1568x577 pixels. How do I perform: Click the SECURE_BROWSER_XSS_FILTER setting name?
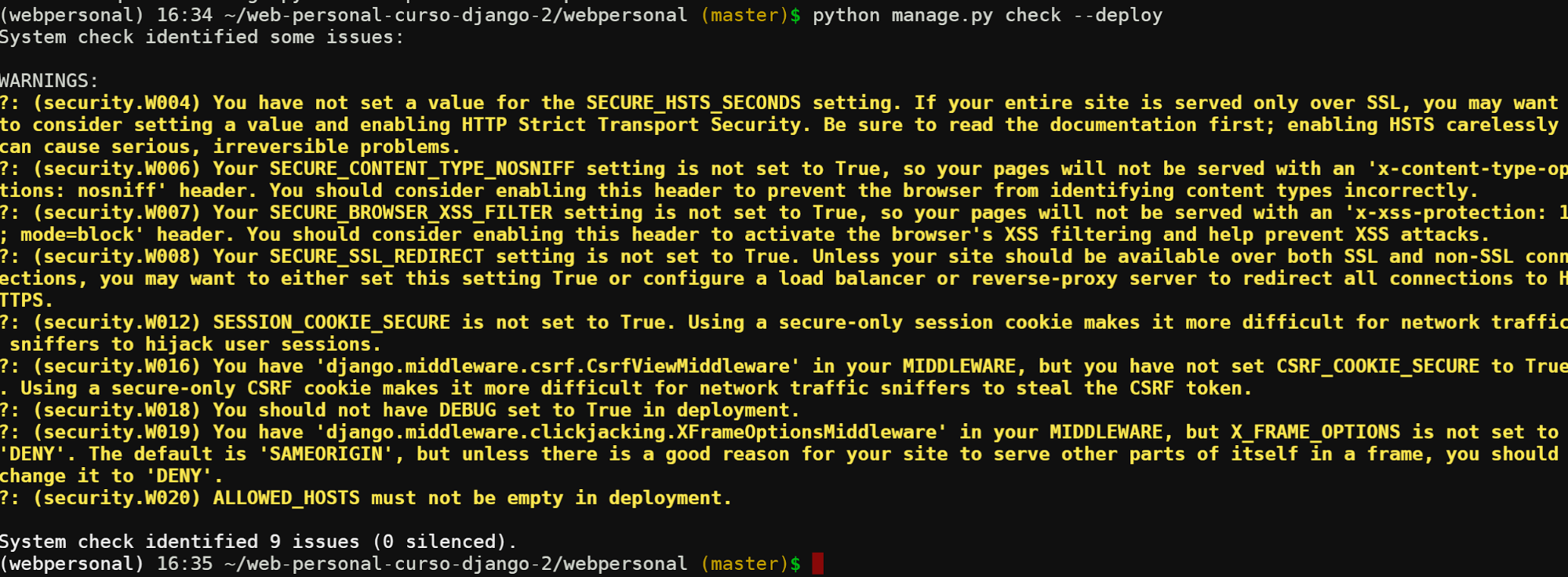click(411, 213)
